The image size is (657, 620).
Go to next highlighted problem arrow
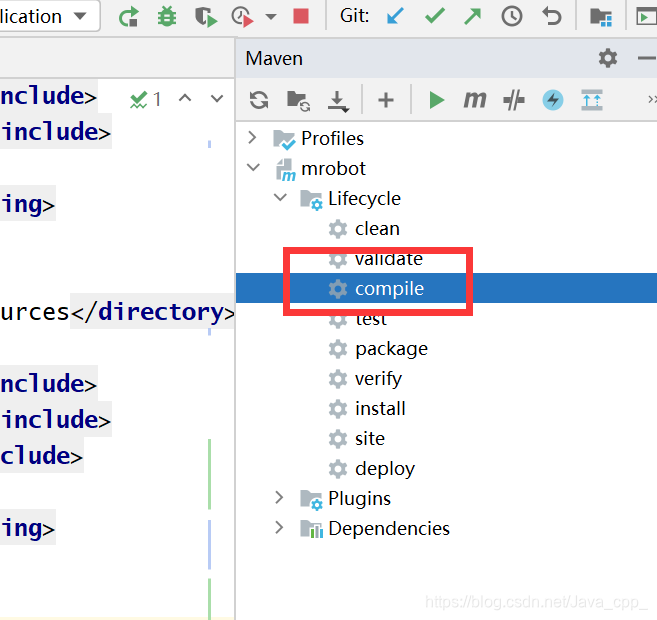[x=217, y=99]
